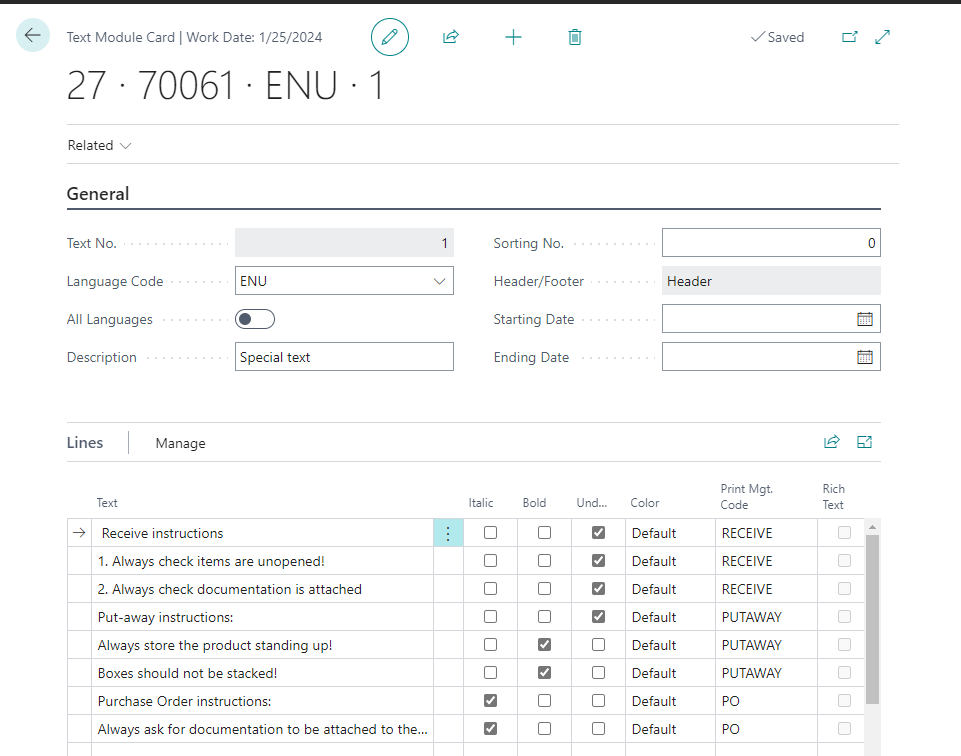The image size is (961, 756).
Task: Uncheck Underline for Put-away instructions row
Action: pos(598,617)
